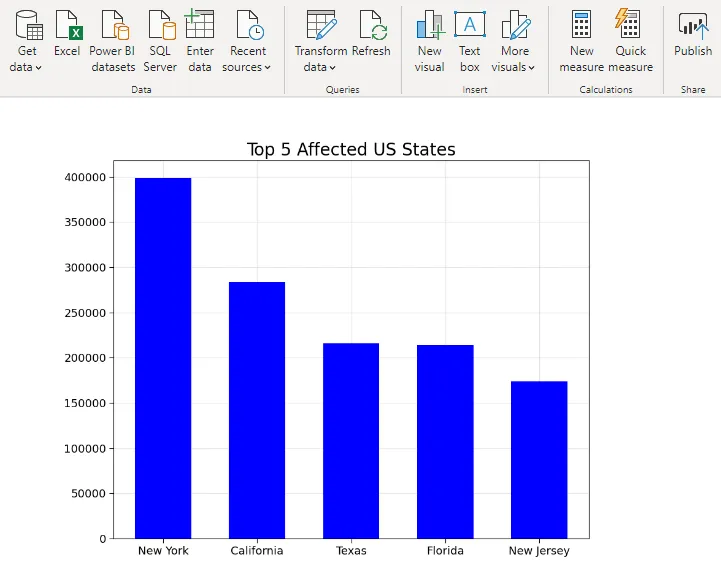Image resolution: width=721 pixels, height=568 pixels.
Task: Create a Quick measure
Action: click(630, 25)
